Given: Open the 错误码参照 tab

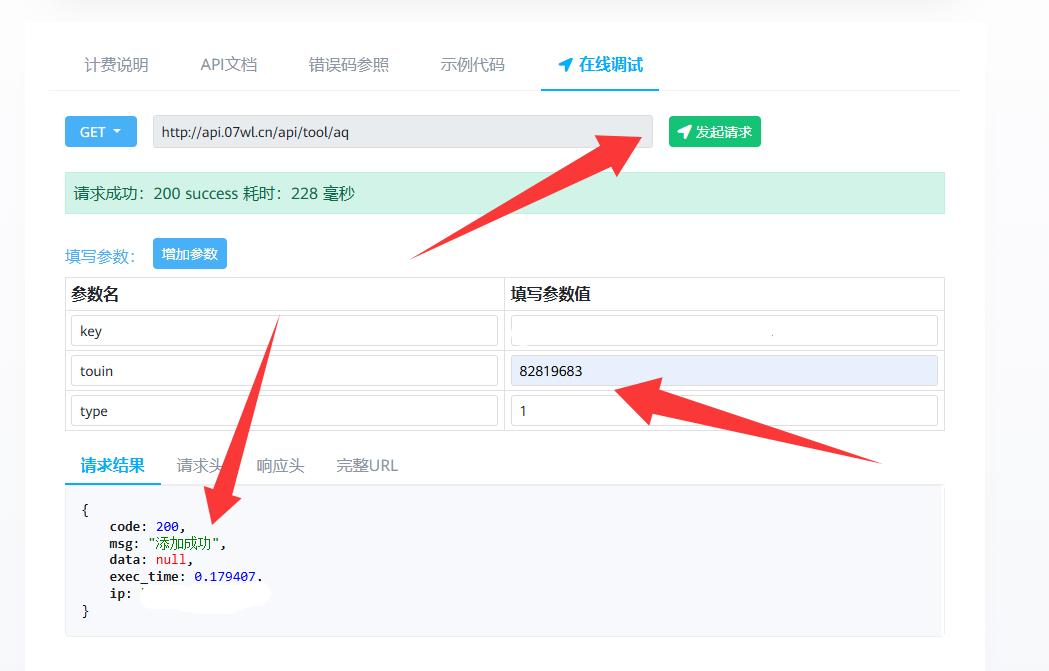Looking at the screenshot, I should [348, 65].
